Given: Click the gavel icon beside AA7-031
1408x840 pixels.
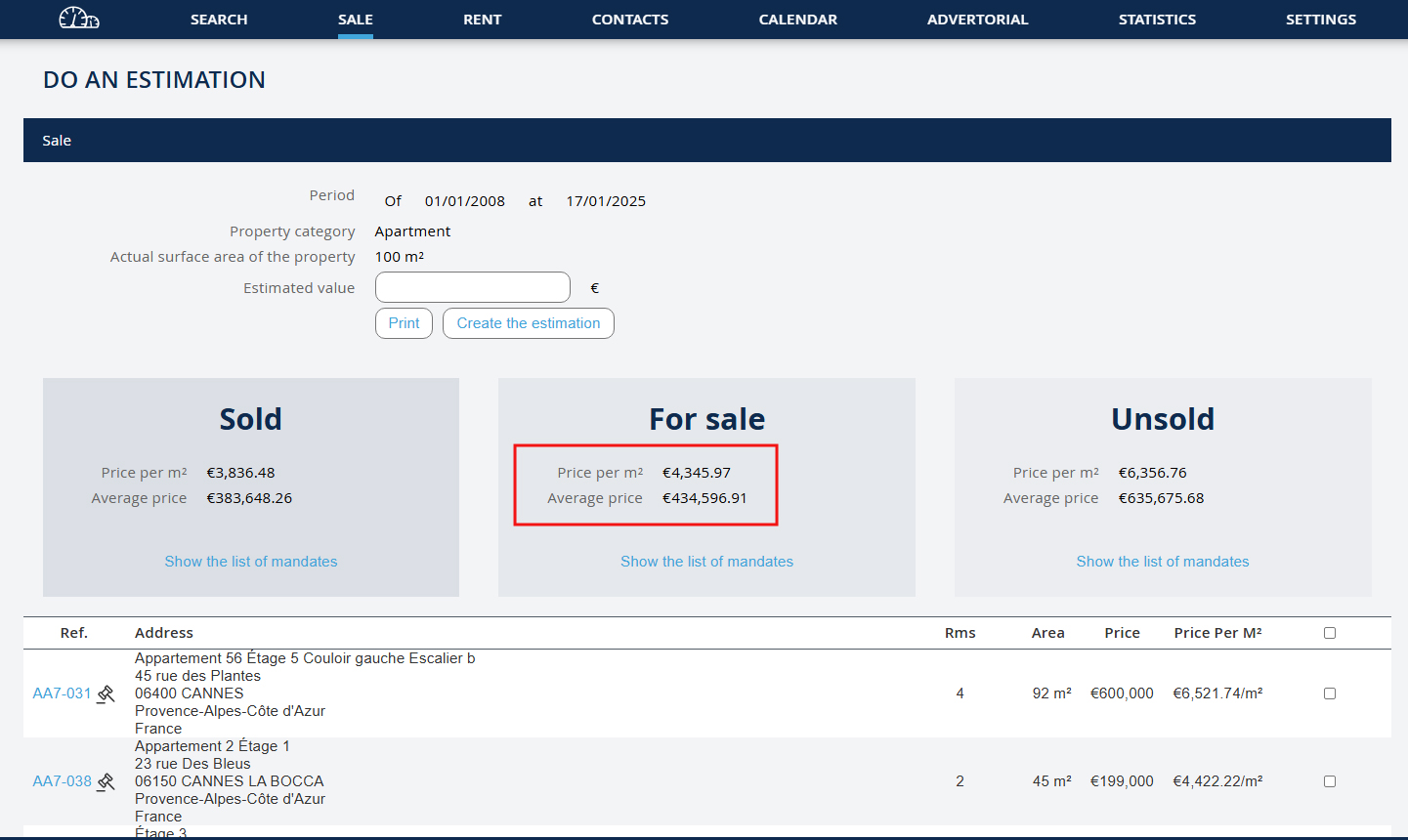Looking at the screenshot, I should pos(107,693).
